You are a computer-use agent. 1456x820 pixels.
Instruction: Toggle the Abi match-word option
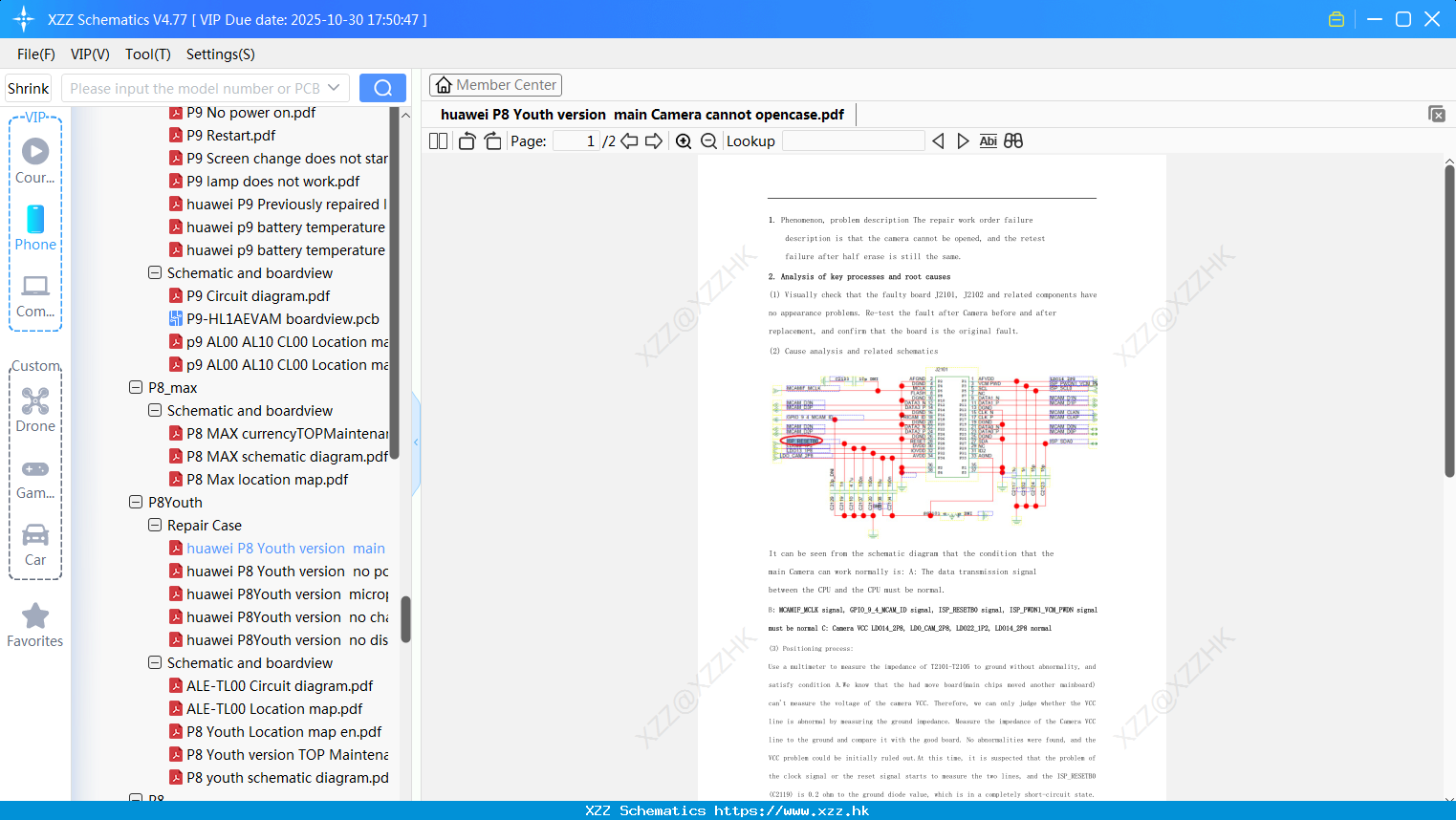tap(989, 141)
